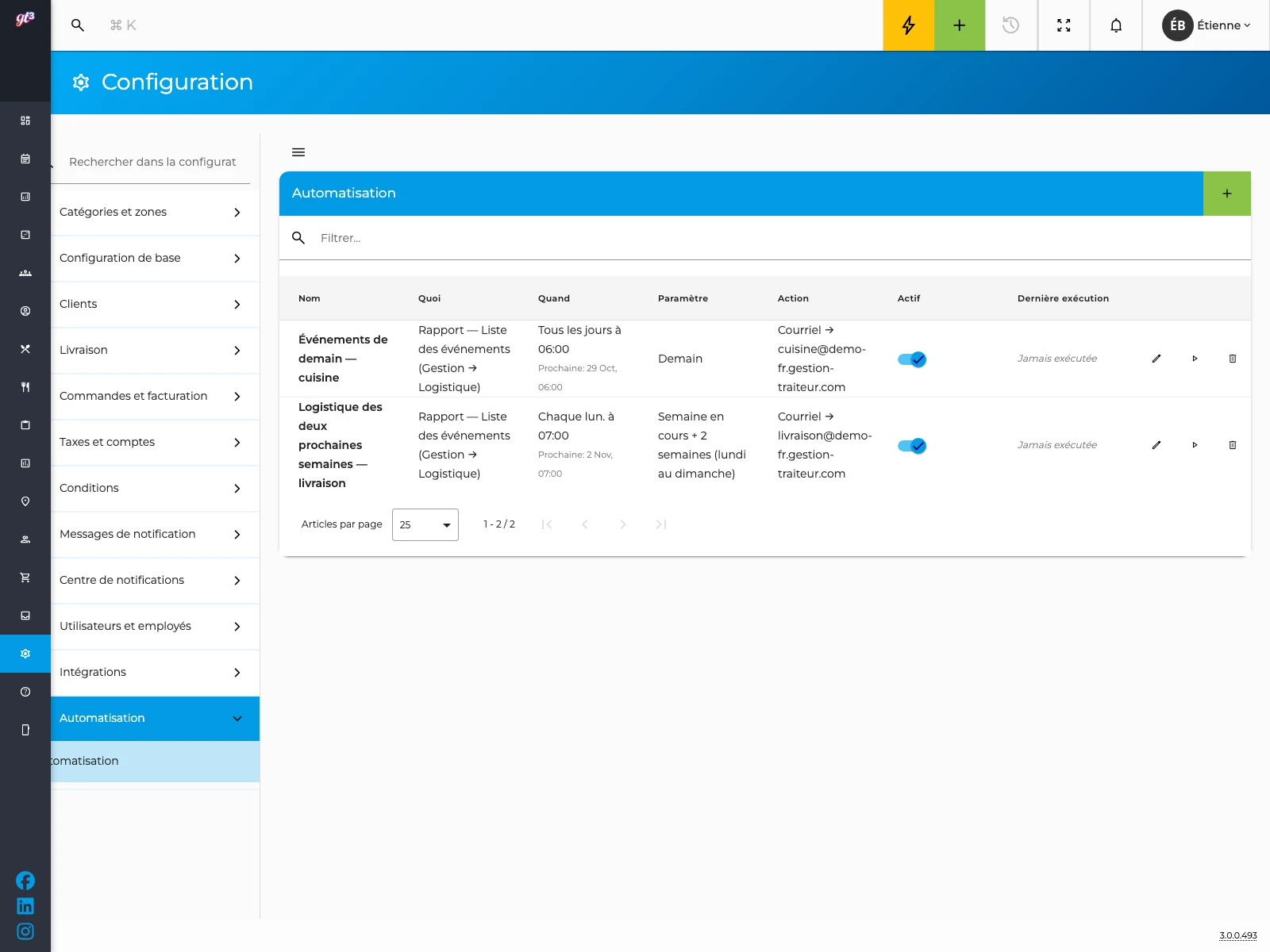
Task: Sort by Dernière exécution column header
Action: pos(1063,298)
